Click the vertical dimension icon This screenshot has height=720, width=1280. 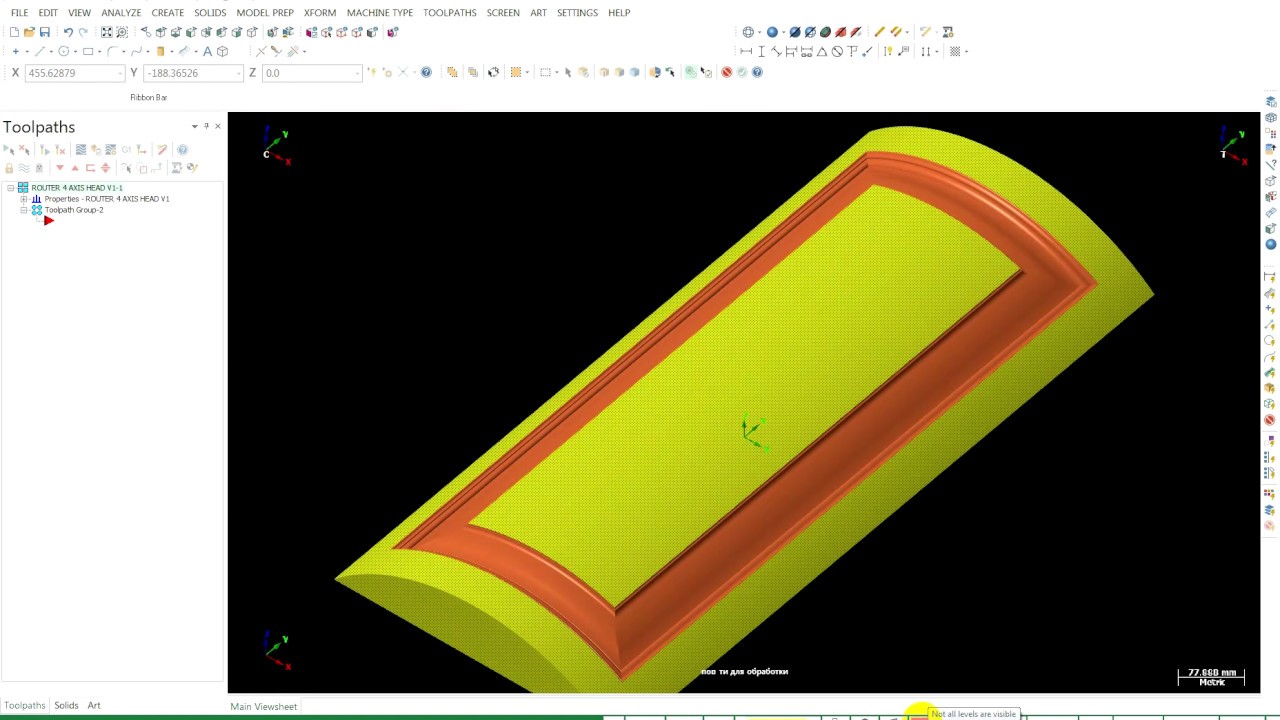point(761,51)
